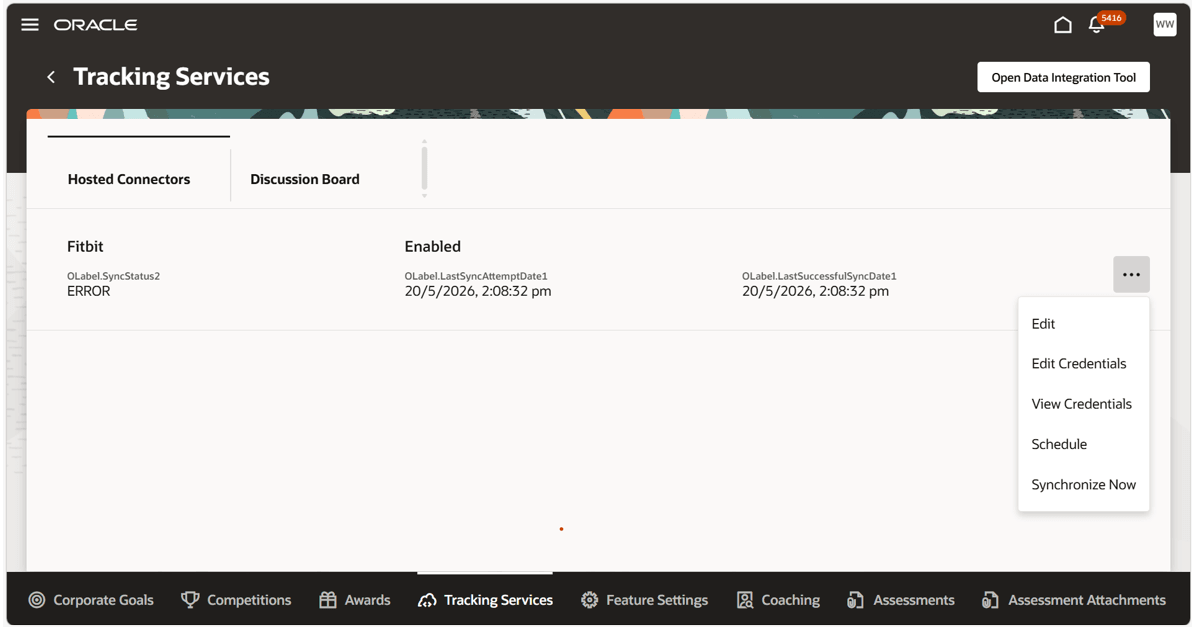Click the Fitbit connector name

(x=85, y=246)
